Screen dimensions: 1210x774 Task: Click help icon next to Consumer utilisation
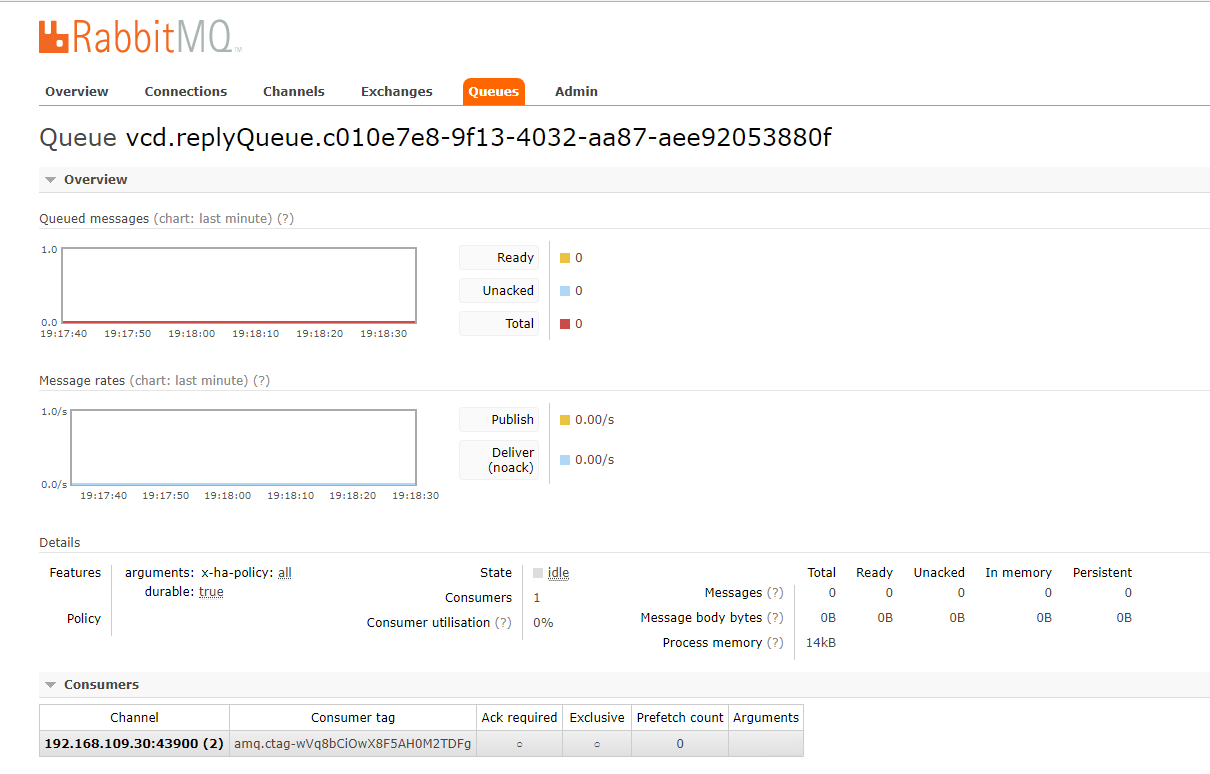coord(504,622)
